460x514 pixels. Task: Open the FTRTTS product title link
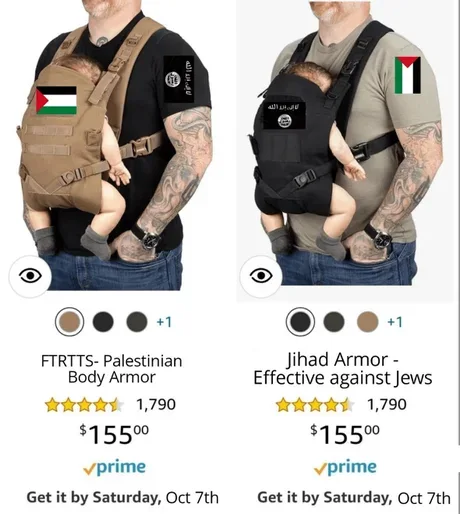[112, 369]
